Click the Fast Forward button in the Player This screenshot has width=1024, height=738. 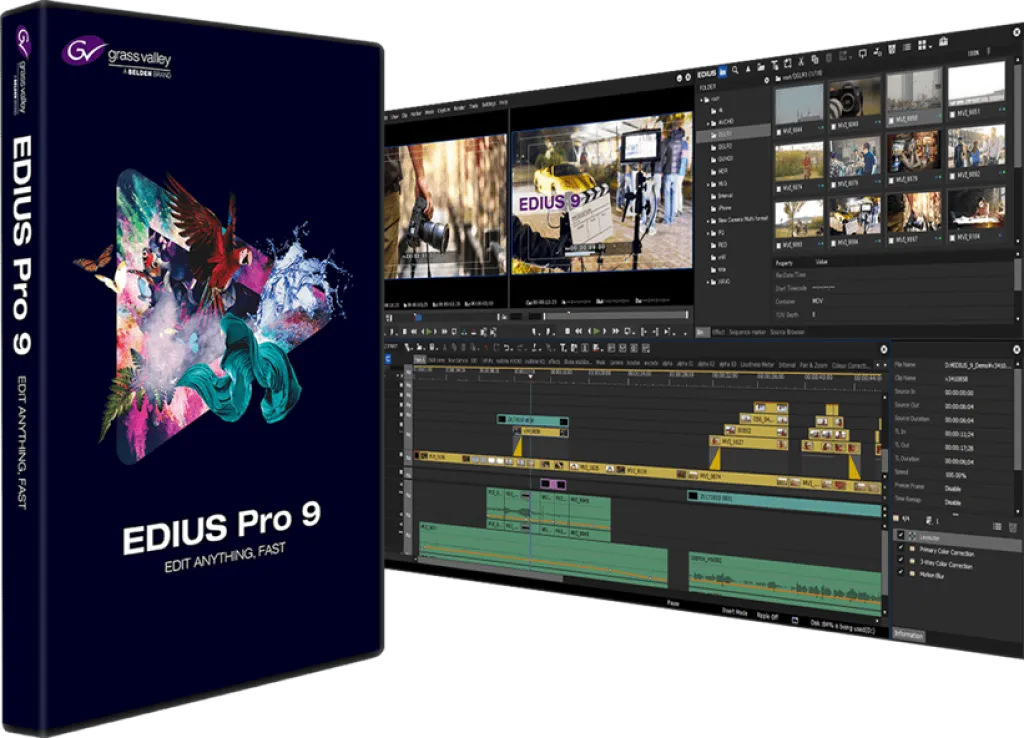coord(444,331)
